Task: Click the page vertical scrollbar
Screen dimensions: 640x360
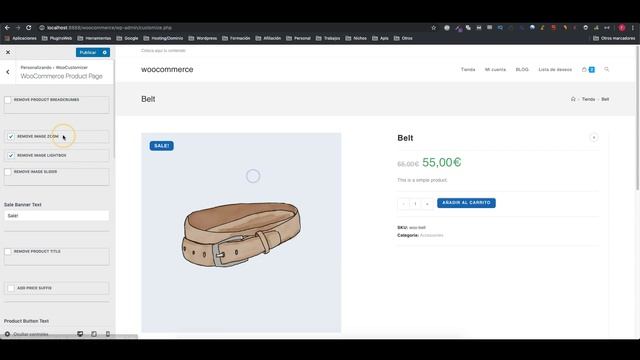Action: [638, 118]
